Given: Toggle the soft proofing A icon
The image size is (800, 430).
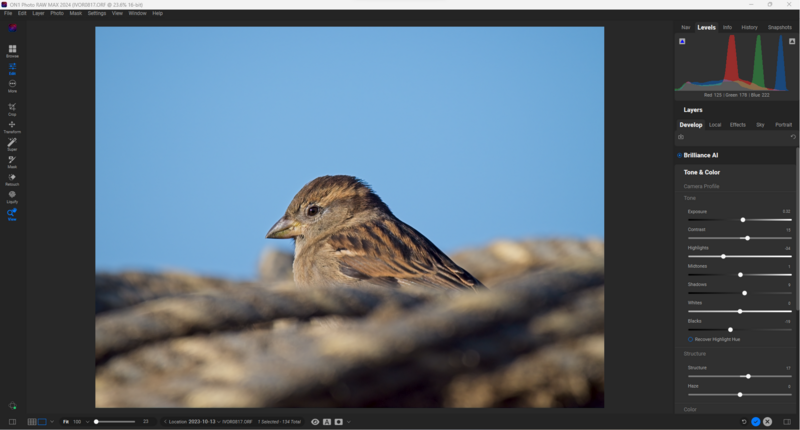Looking at the screenshot, I should [x=327, y=422].
